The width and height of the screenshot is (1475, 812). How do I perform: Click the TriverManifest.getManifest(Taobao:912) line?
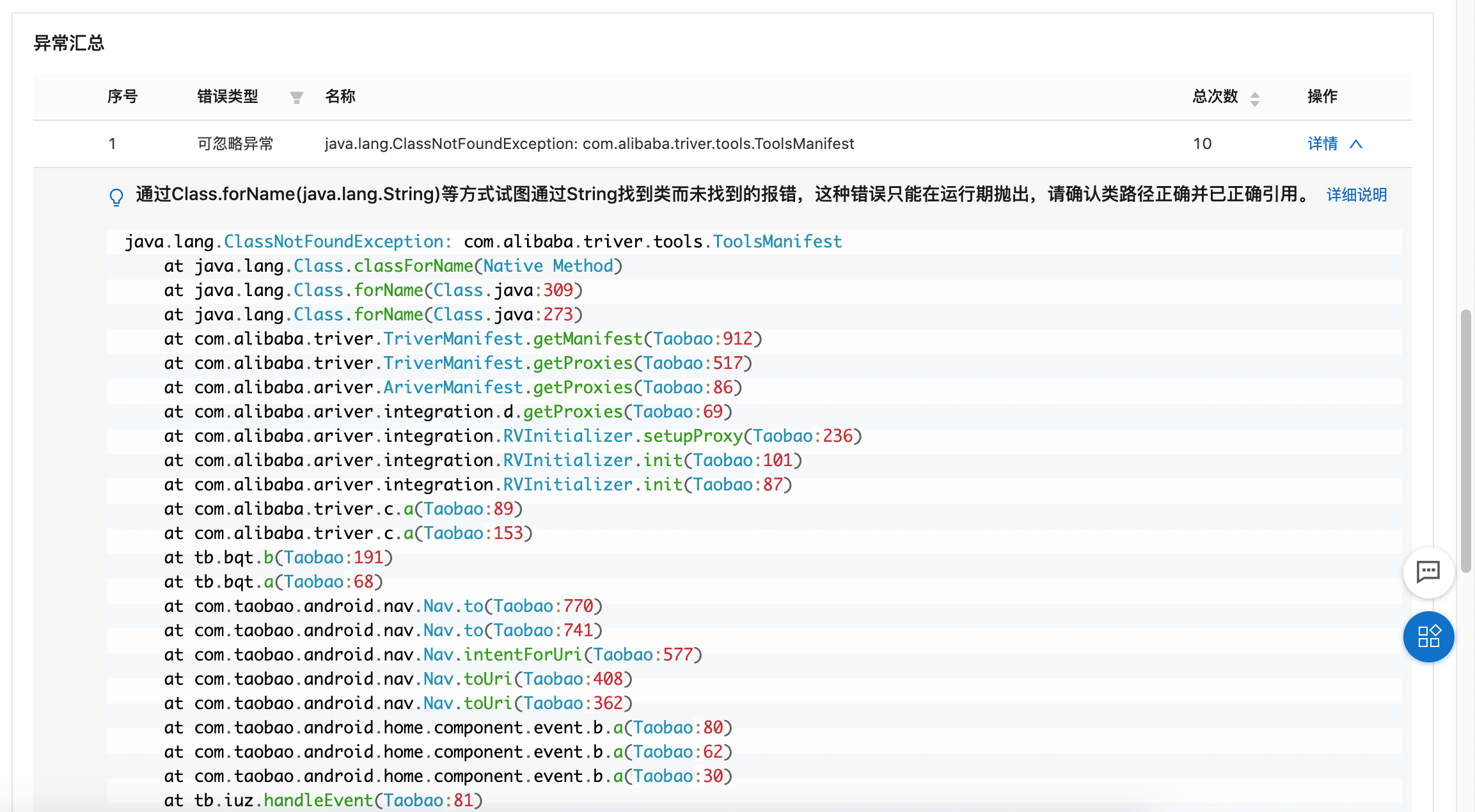click(x=463, y=339)
